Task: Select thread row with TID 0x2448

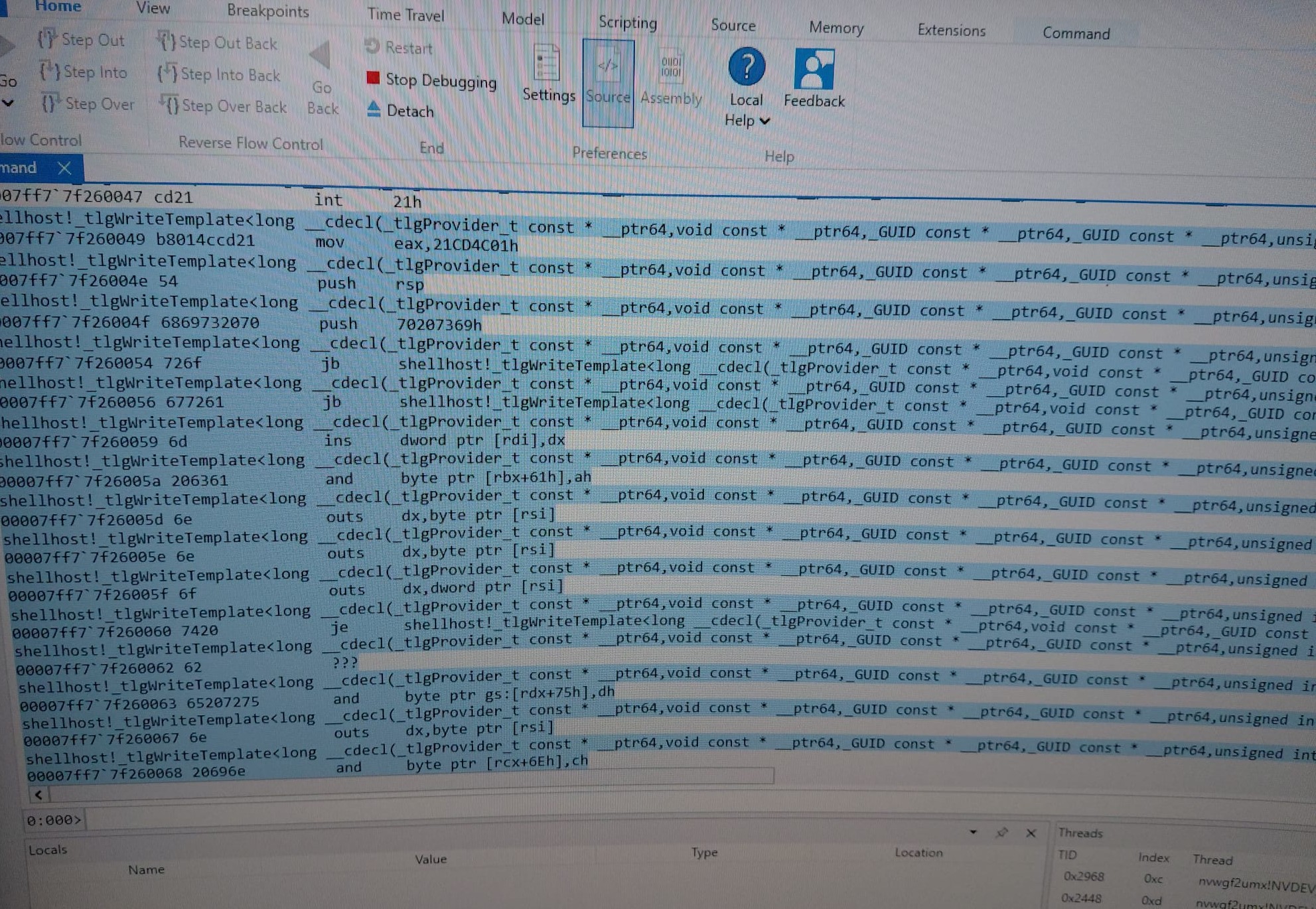Action: (x=1187, y=900)
